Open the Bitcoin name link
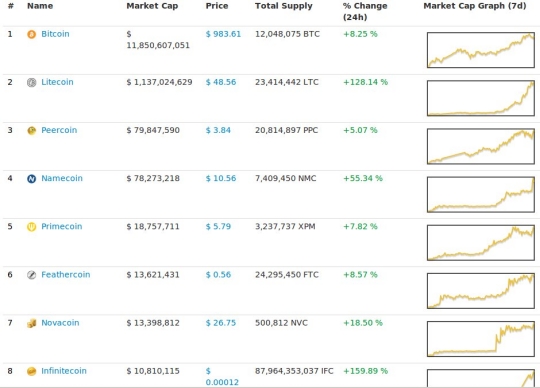The image size is (540, 388). [55, 34]
